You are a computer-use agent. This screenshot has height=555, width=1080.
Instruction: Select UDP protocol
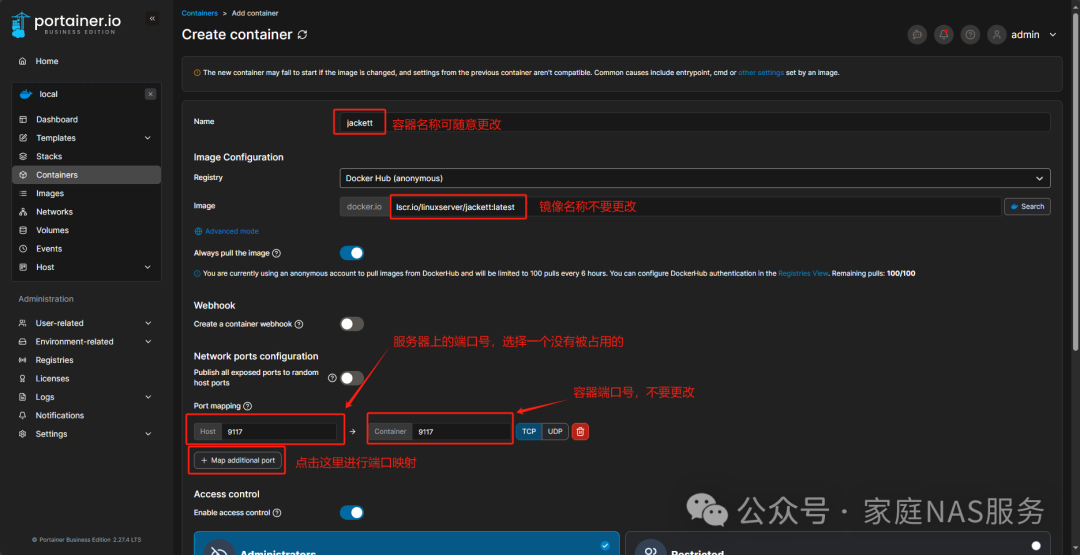(554, 432)
